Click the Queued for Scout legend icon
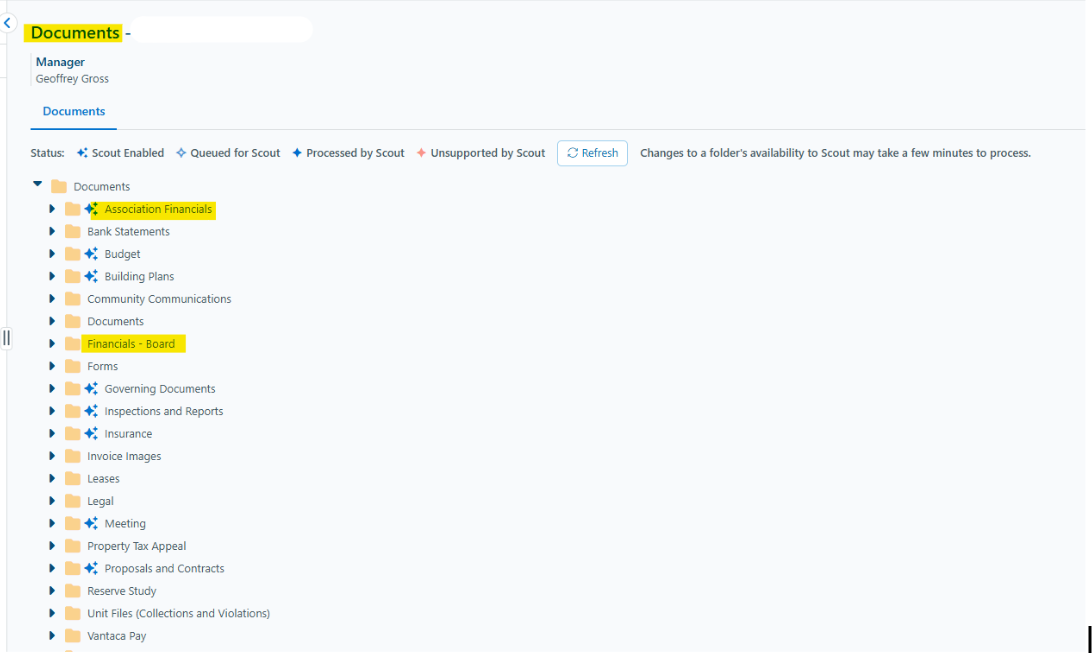Image resolution: width=1092 pixels, height=653 pixels. (181, 152)
